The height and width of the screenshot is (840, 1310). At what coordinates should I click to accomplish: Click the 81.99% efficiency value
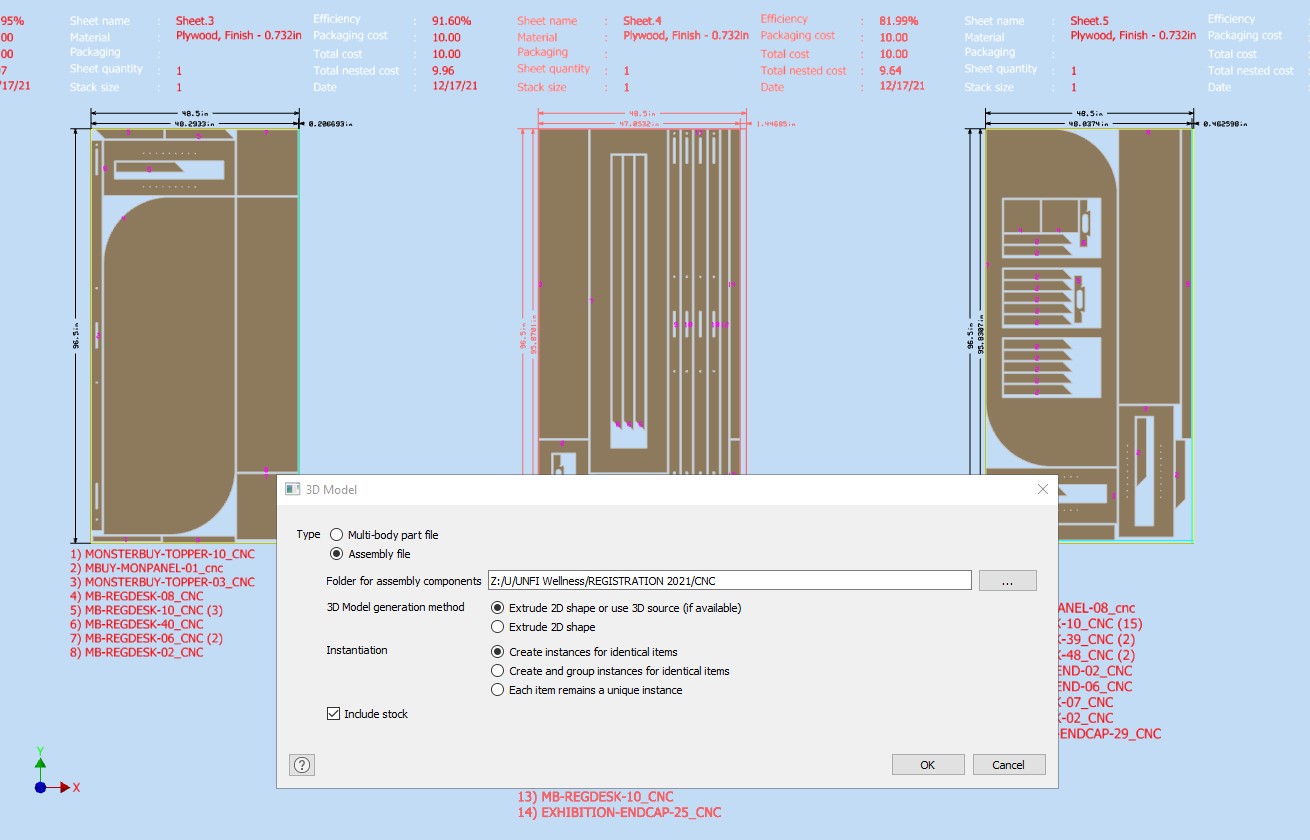point(899,20)
